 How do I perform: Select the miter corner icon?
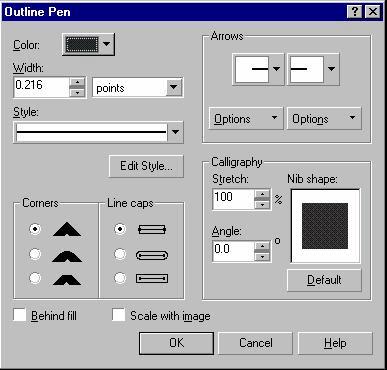point(67,229)
